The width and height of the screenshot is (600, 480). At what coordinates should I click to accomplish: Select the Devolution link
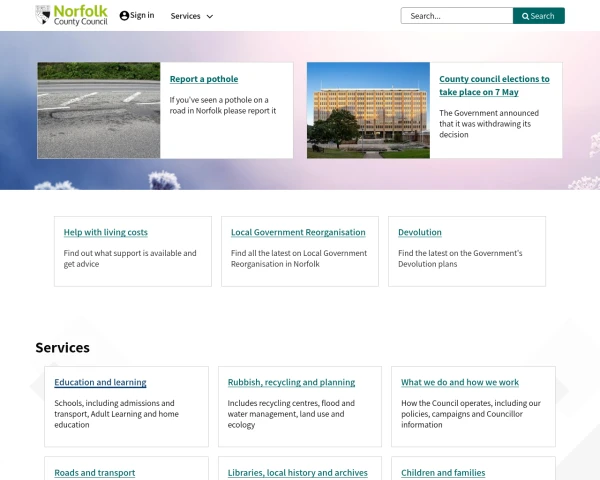(420, 232)
